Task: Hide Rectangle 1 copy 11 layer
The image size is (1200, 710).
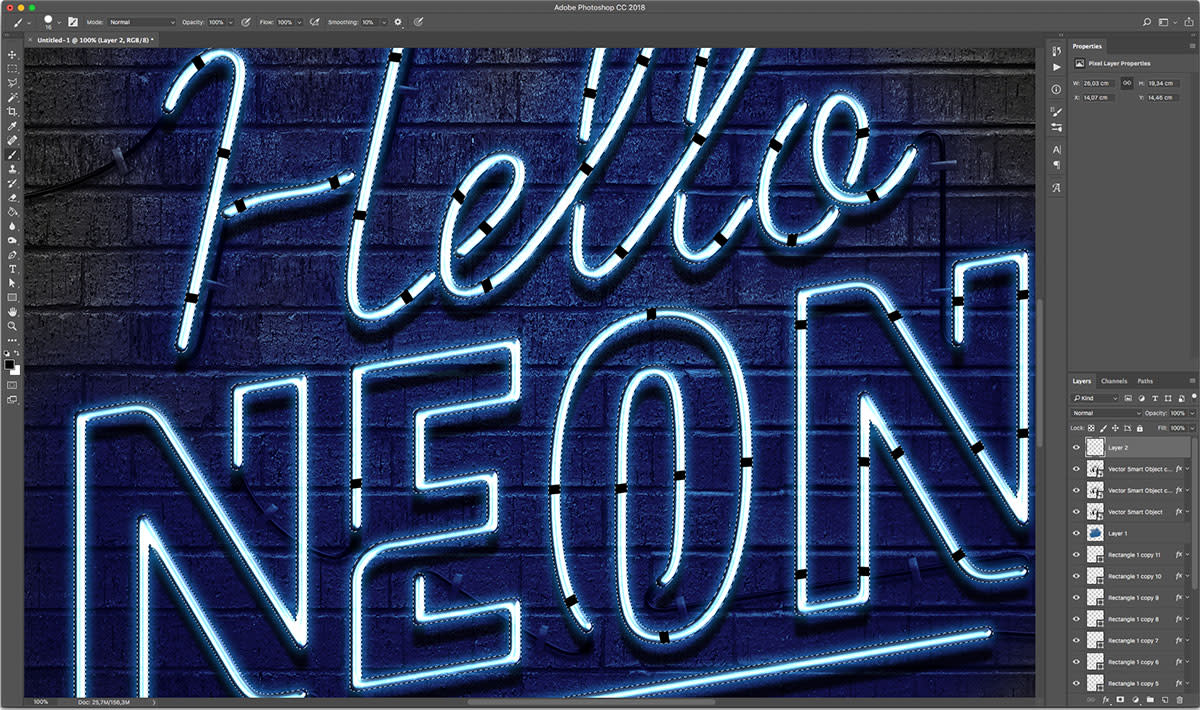Action: 1076,555
